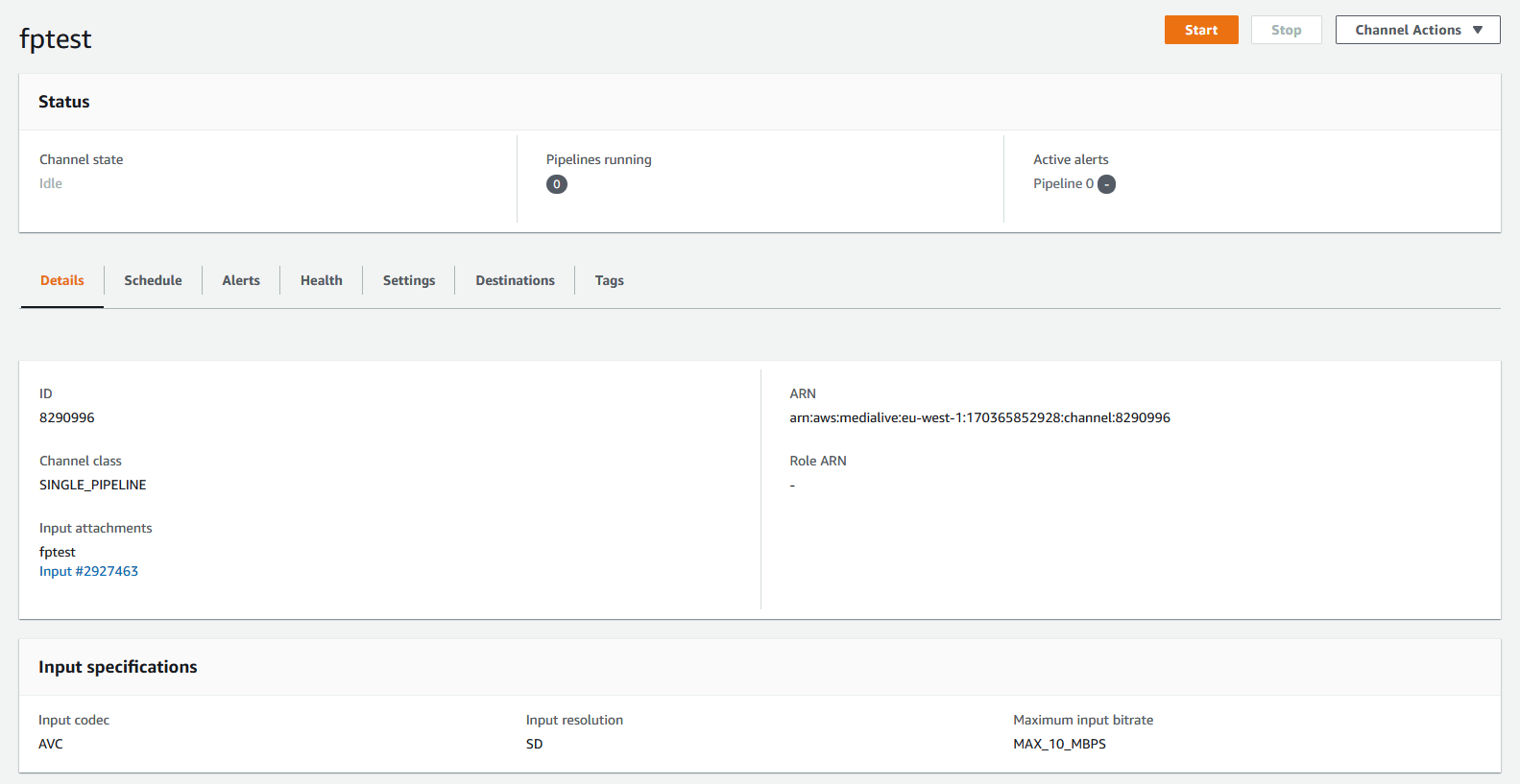Click the SINGLE_PIPELINE channel class value
1520x784 pixels.
click(x=93, y=485)
